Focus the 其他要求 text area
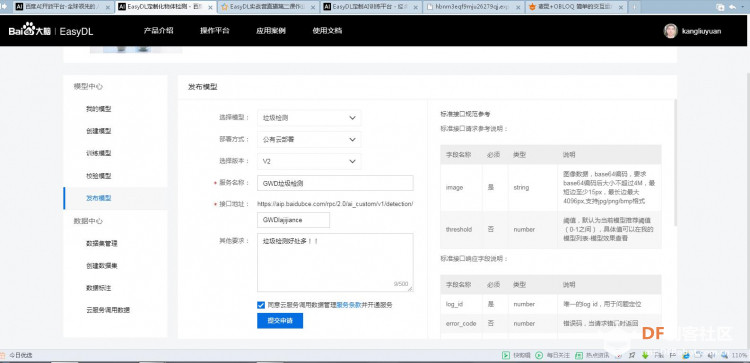Viewport: 750px width, 363px height. click(x=335, y=263)
